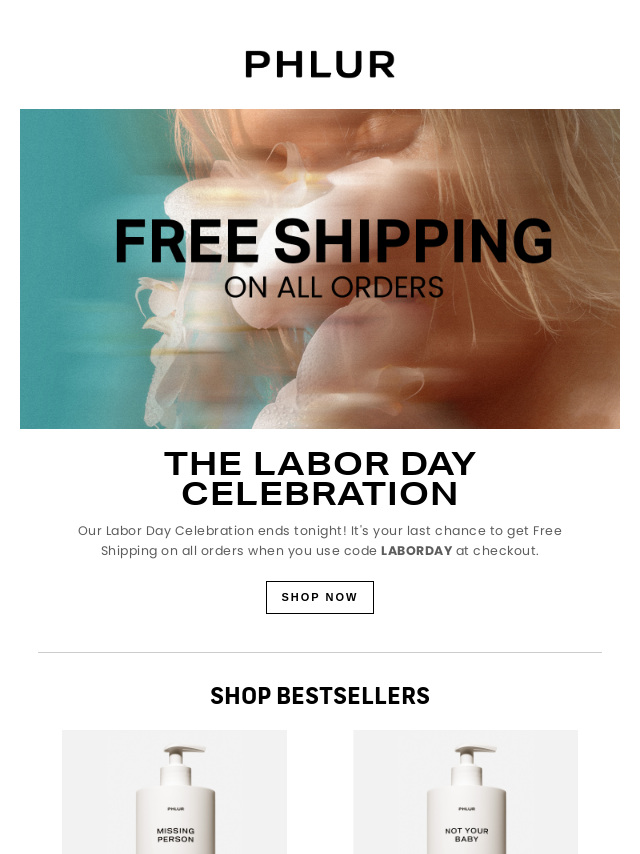
Task: Click the blonde hair in hero image
Action: pos(539,180)
